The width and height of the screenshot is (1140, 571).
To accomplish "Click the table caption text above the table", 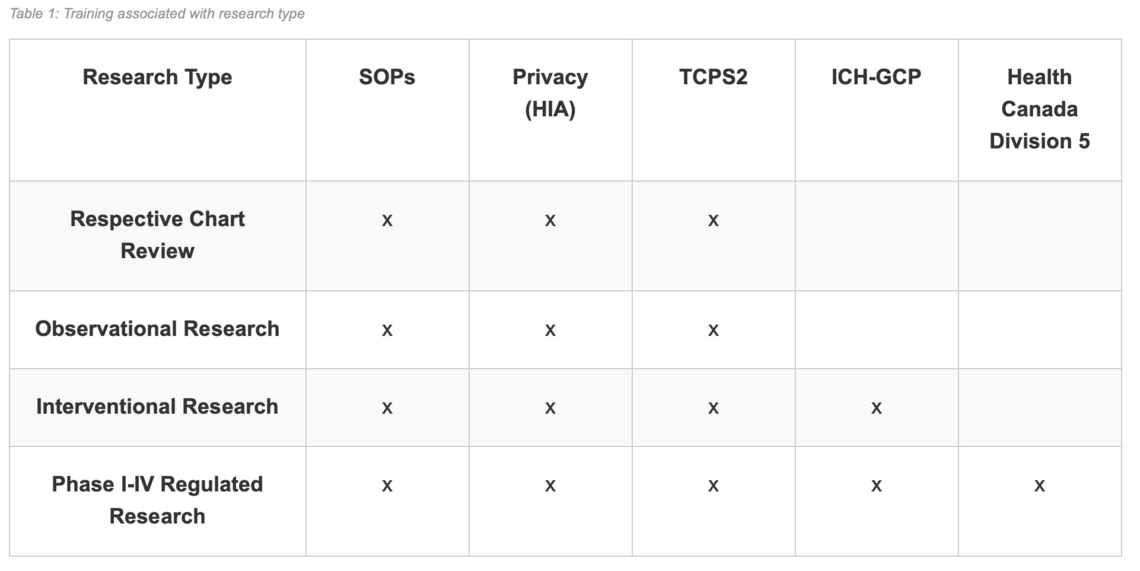I will tap(155, 14).
